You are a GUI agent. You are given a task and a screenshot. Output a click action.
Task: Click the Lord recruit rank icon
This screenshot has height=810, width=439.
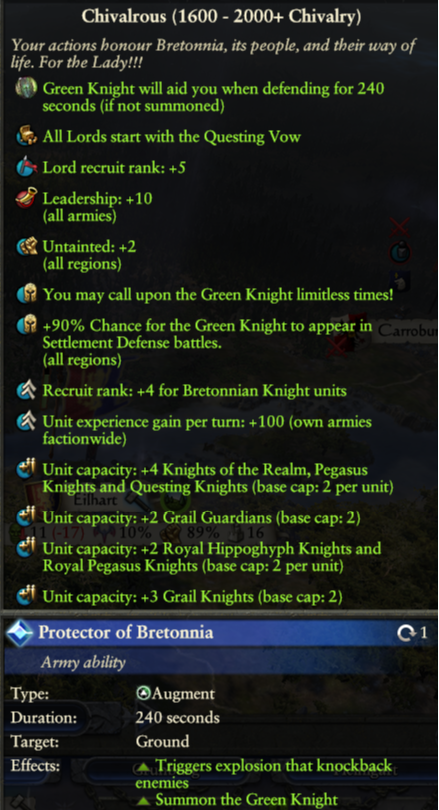(x=26, y=167)
